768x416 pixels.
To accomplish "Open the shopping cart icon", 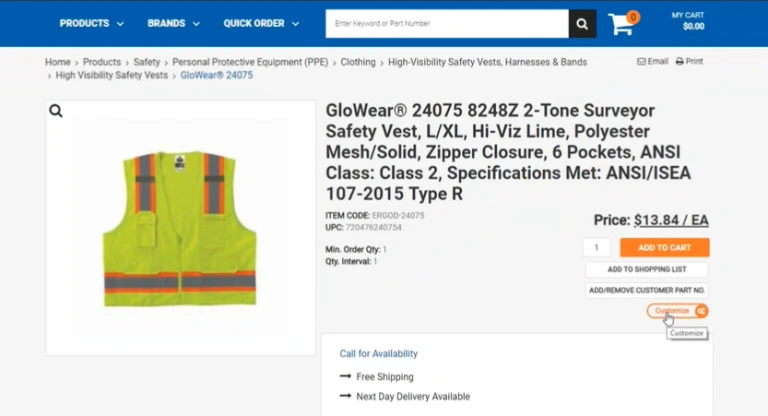I will pyautogui.click(x=621, y=24).
